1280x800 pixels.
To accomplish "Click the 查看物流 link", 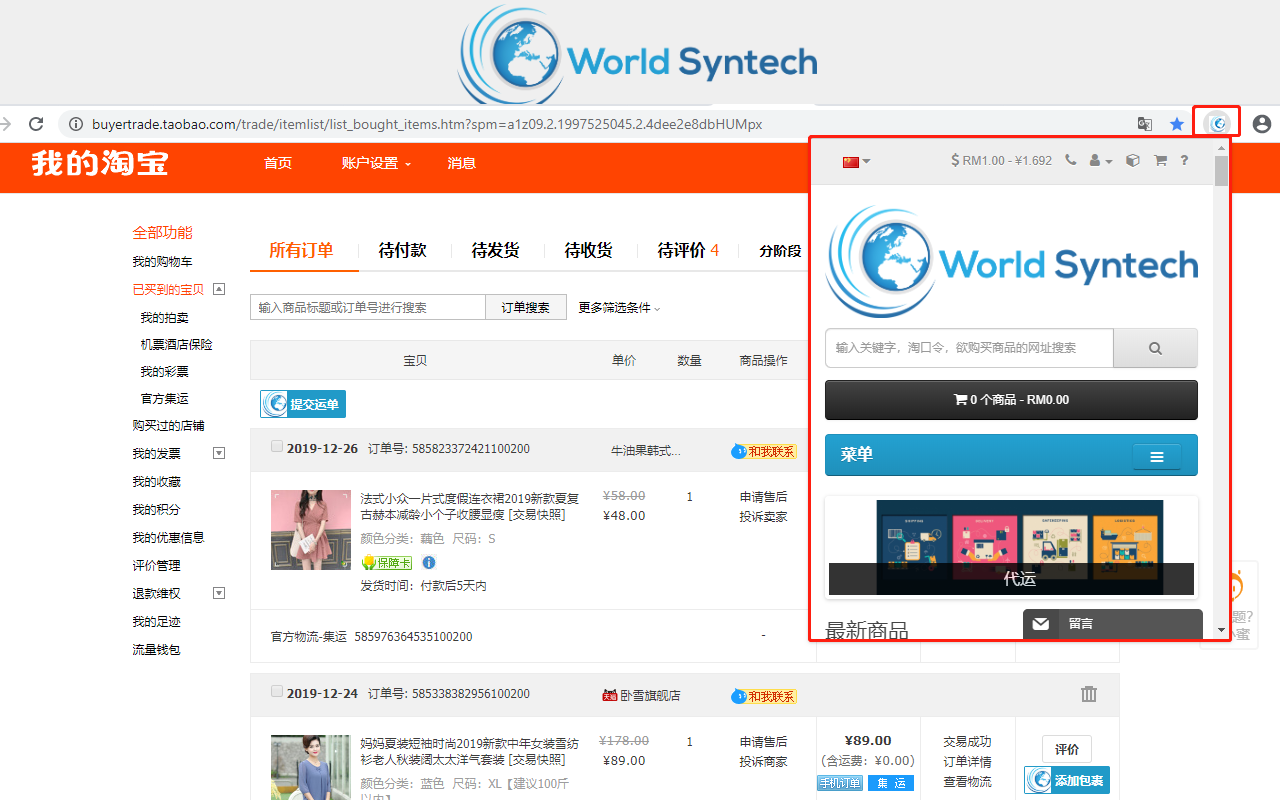I will 967,781.
